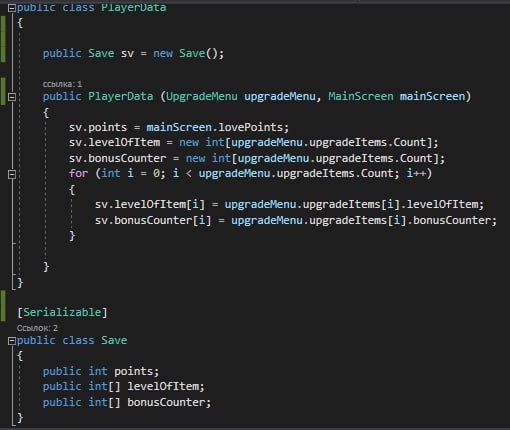Click 'sv.bonusCounter[i]' inside the loop
This screenshot has height=430, width=510.
(153, 220)
